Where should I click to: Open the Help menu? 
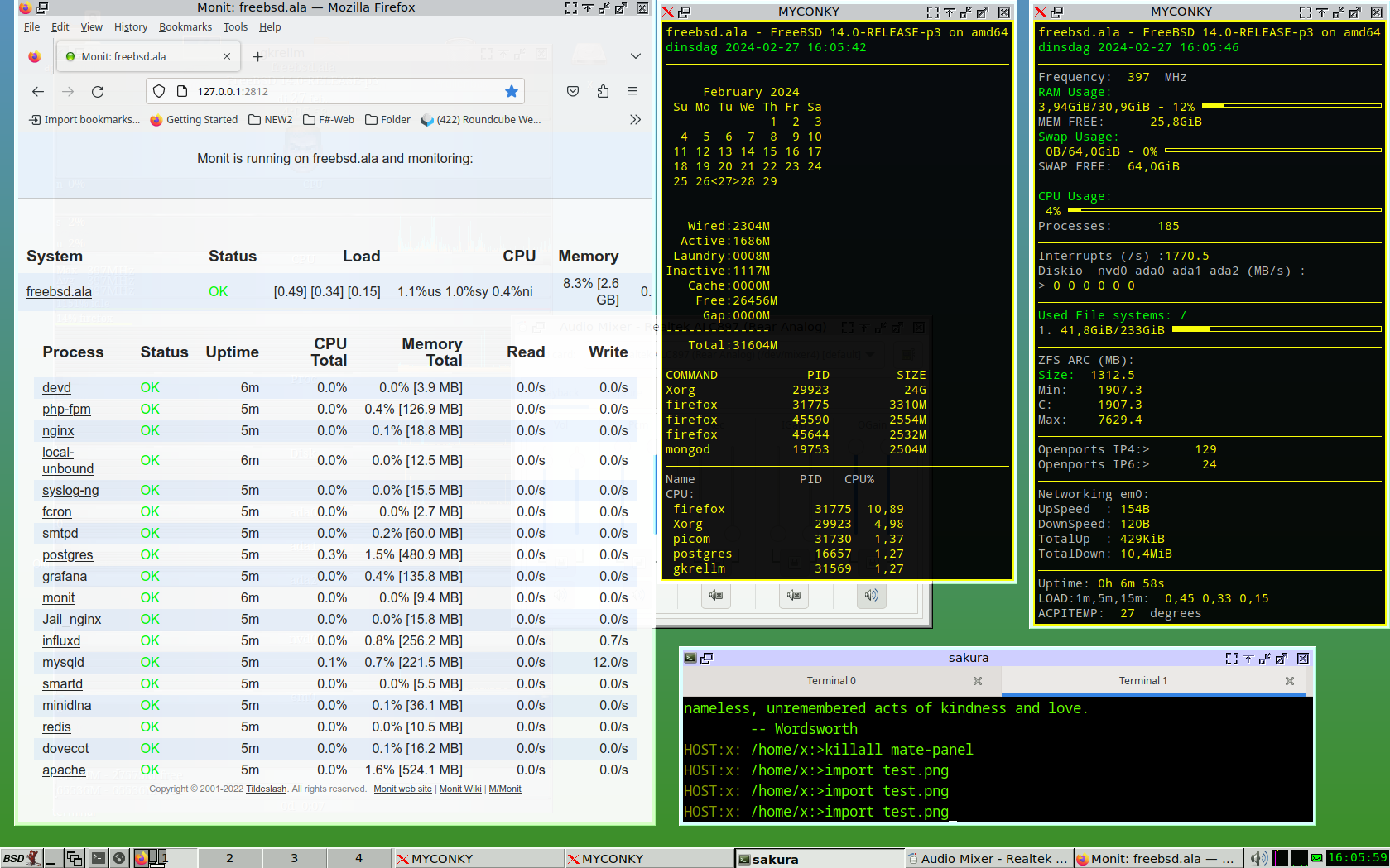click(270, 26)
